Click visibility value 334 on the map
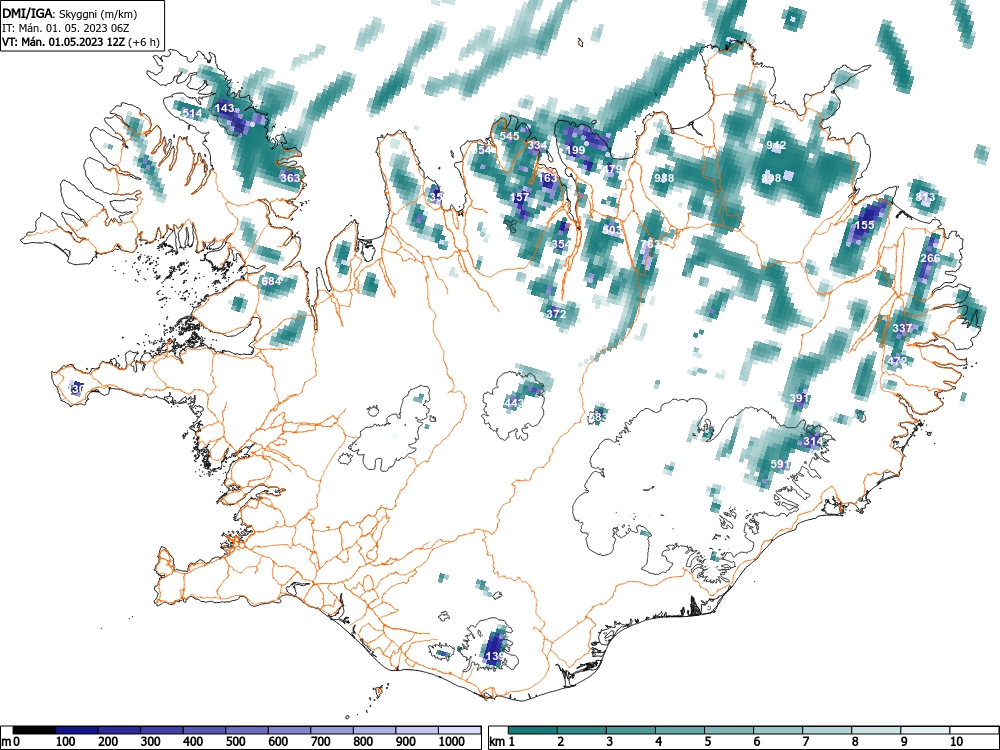The image size is (1000, 750). point(537,145)
